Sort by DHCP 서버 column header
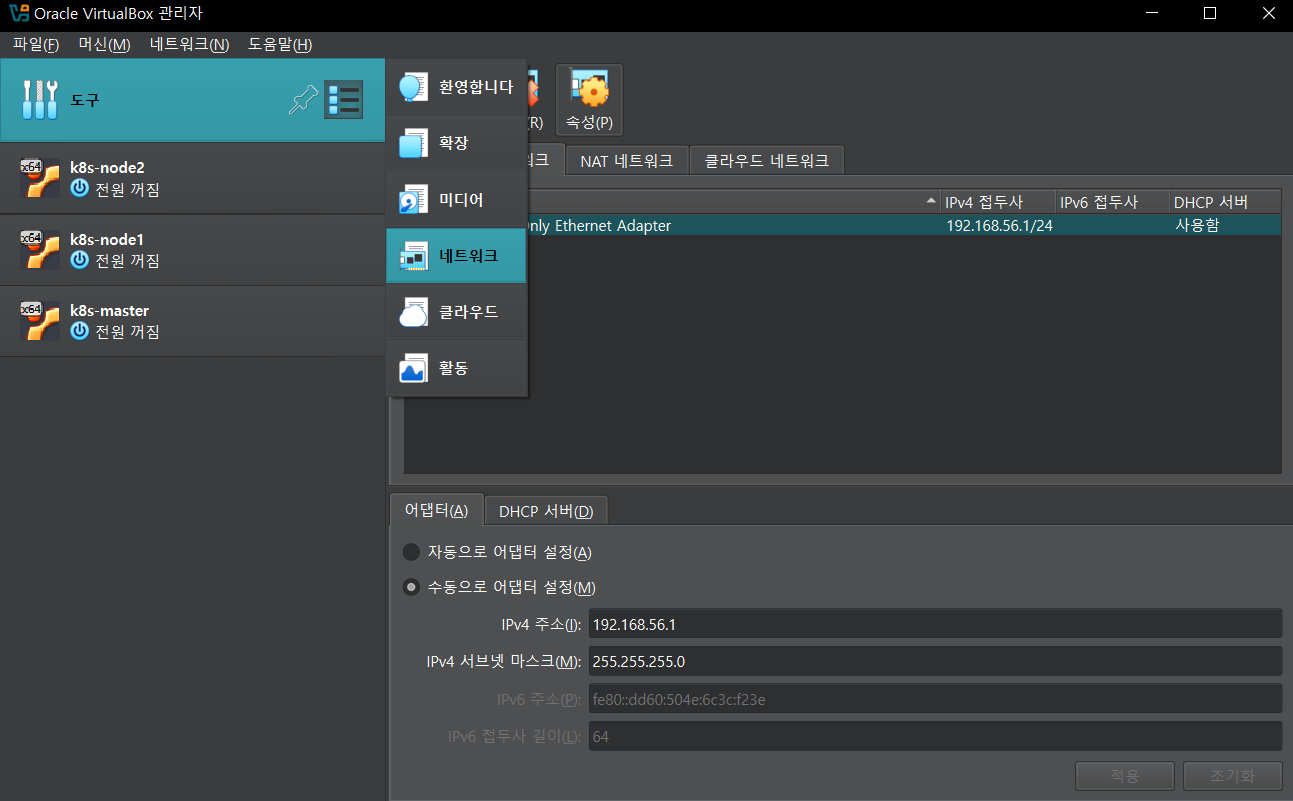This screenshot has height=801, width=1293. (x=1225, y=202)
